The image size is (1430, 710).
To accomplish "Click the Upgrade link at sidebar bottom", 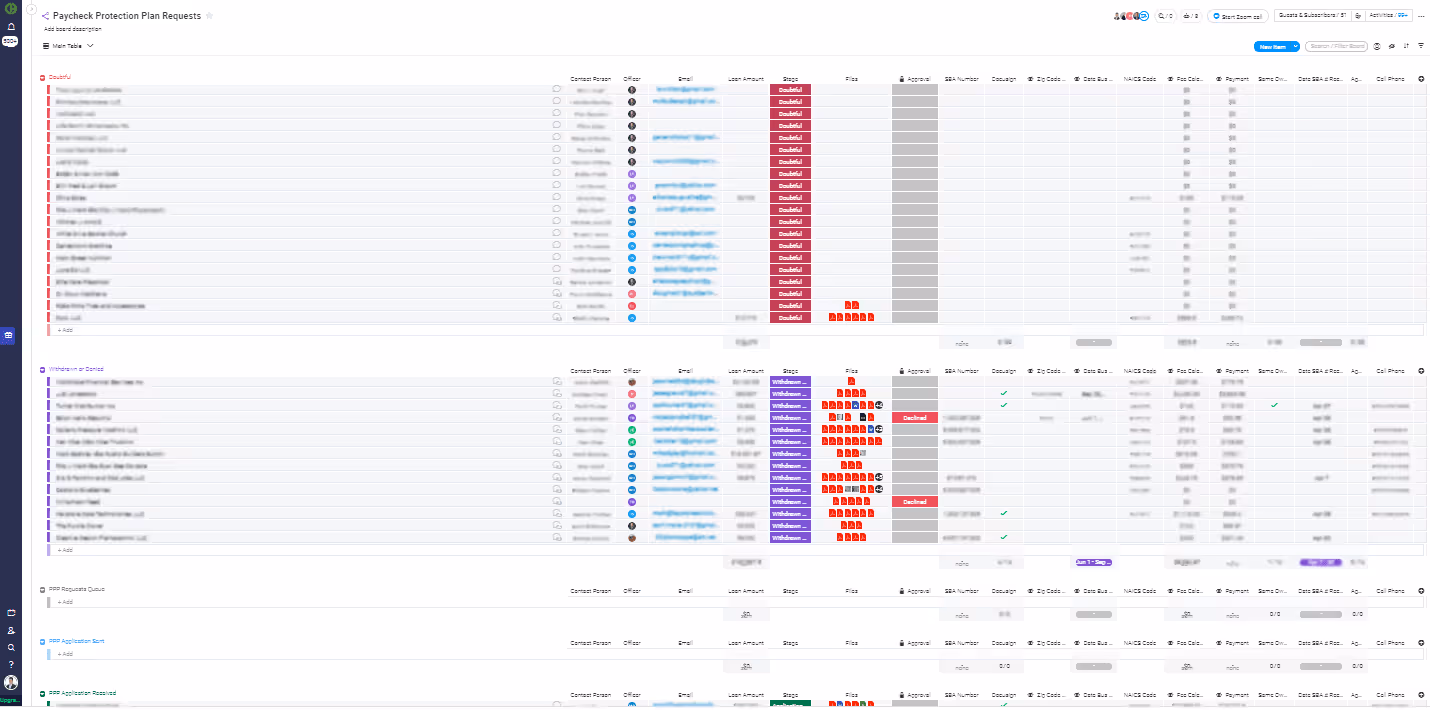I will [x=10, y=700].
